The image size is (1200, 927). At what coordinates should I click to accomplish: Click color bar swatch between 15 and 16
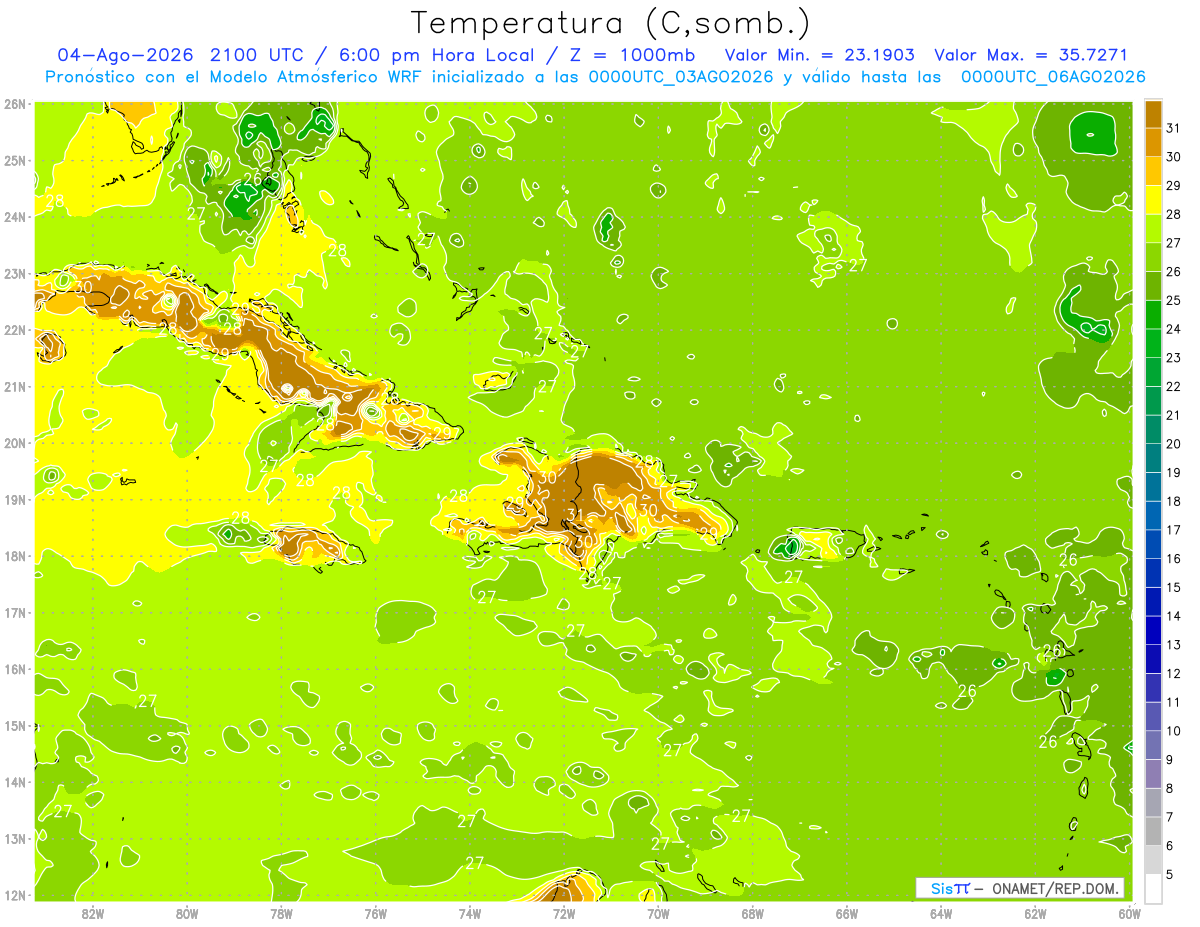click(x=1153, y=573)
